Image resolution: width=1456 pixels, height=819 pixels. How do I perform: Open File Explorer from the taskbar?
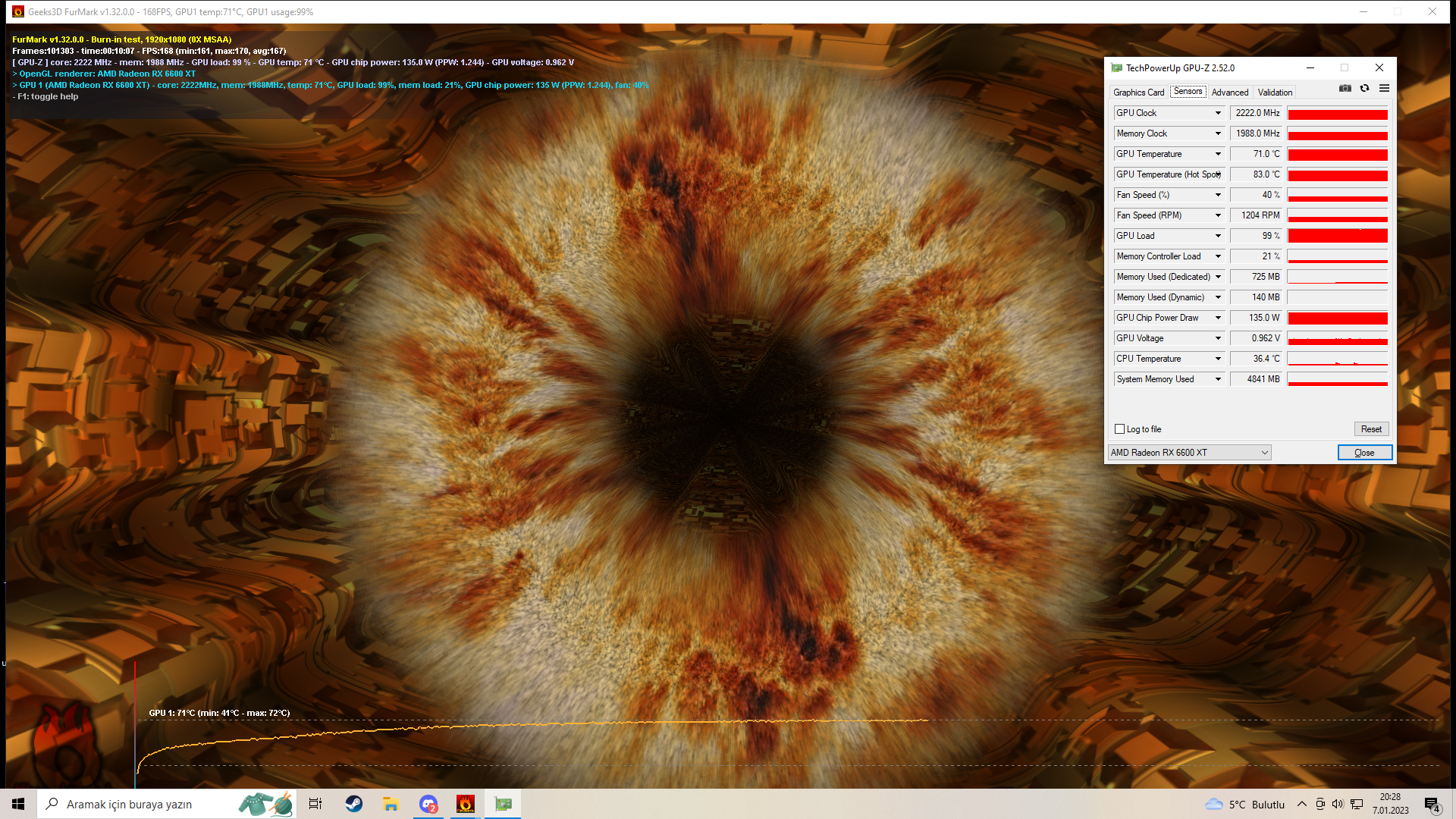click(x=391, y=804)
